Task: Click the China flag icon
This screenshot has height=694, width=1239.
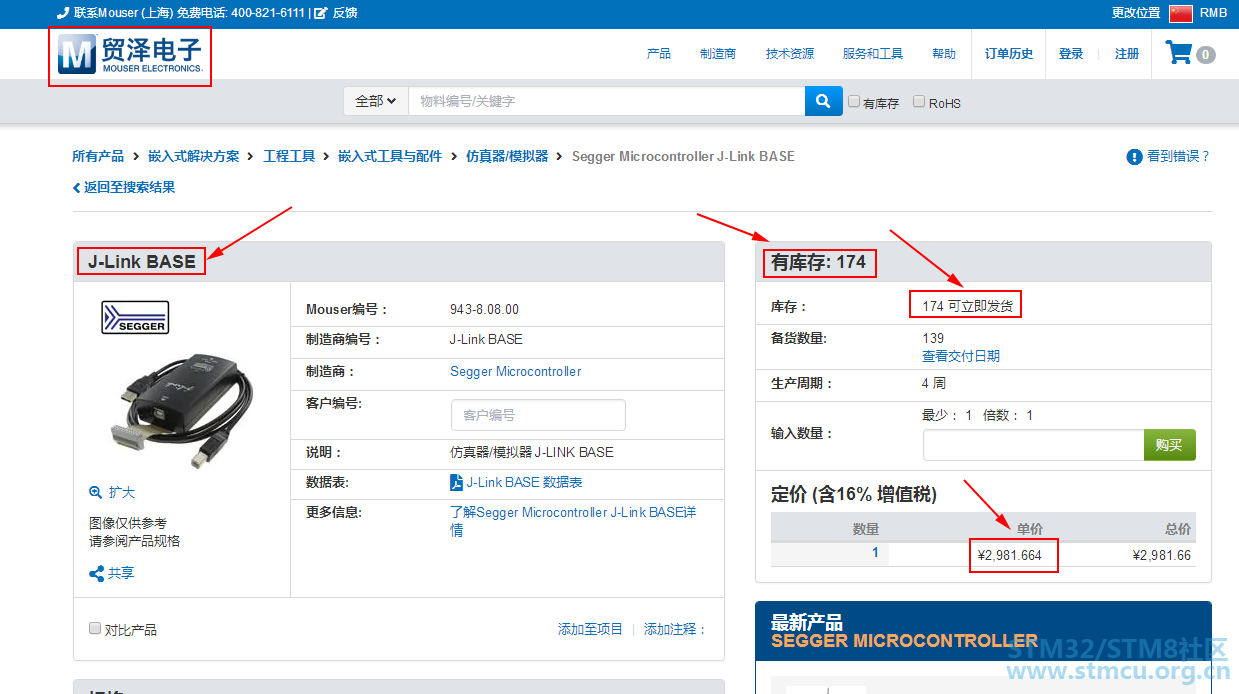Action: tap(1181, 13)
